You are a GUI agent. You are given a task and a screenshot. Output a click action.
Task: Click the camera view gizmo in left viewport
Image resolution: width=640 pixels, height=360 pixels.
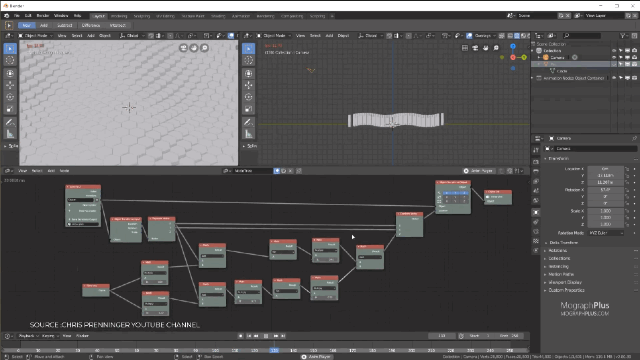tap(183, 48)
